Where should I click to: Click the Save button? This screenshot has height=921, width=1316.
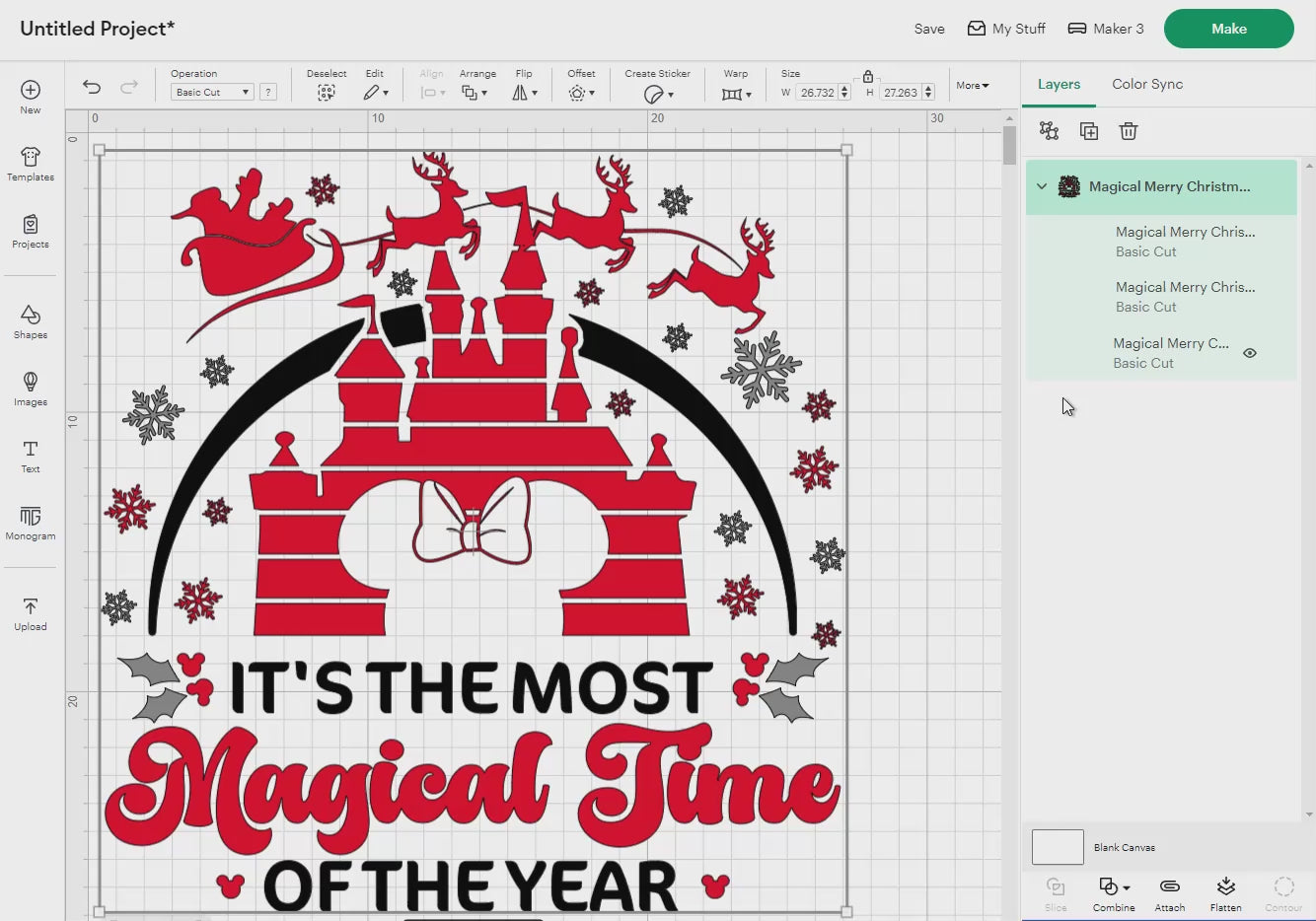tap(929, 29)
